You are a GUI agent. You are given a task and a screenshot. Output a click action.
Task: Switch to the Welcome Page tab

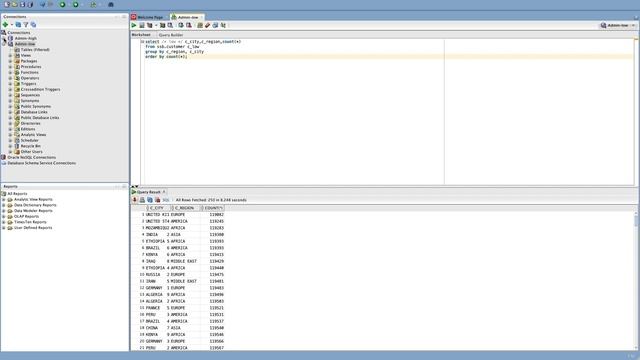point(147,17)
